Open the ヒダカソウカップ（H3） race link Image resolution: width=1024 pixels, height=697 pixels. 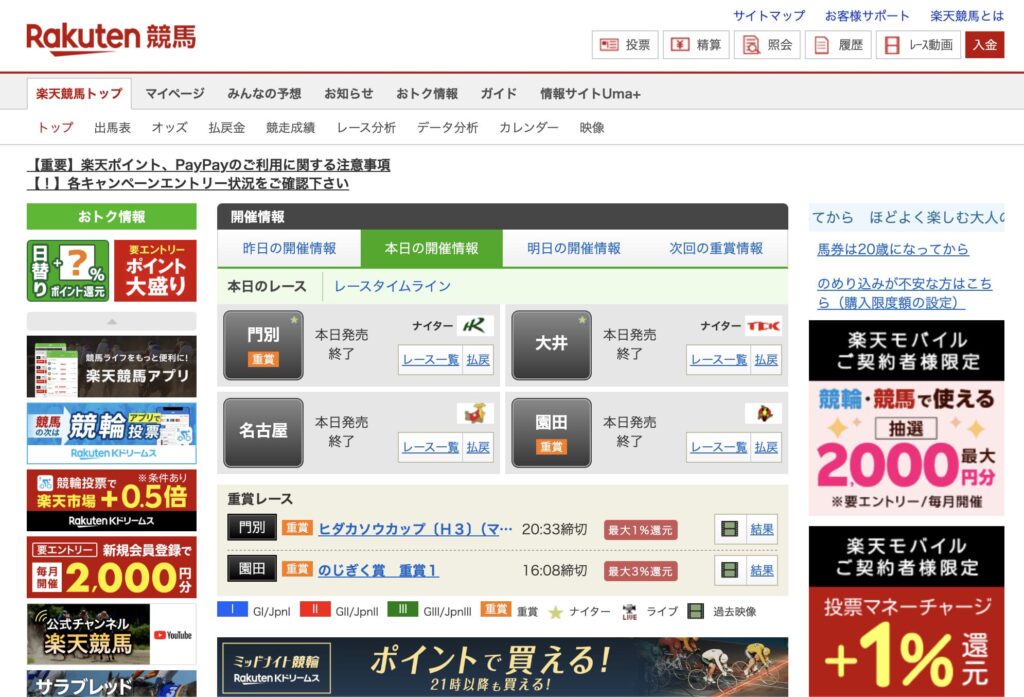(415, 529)
